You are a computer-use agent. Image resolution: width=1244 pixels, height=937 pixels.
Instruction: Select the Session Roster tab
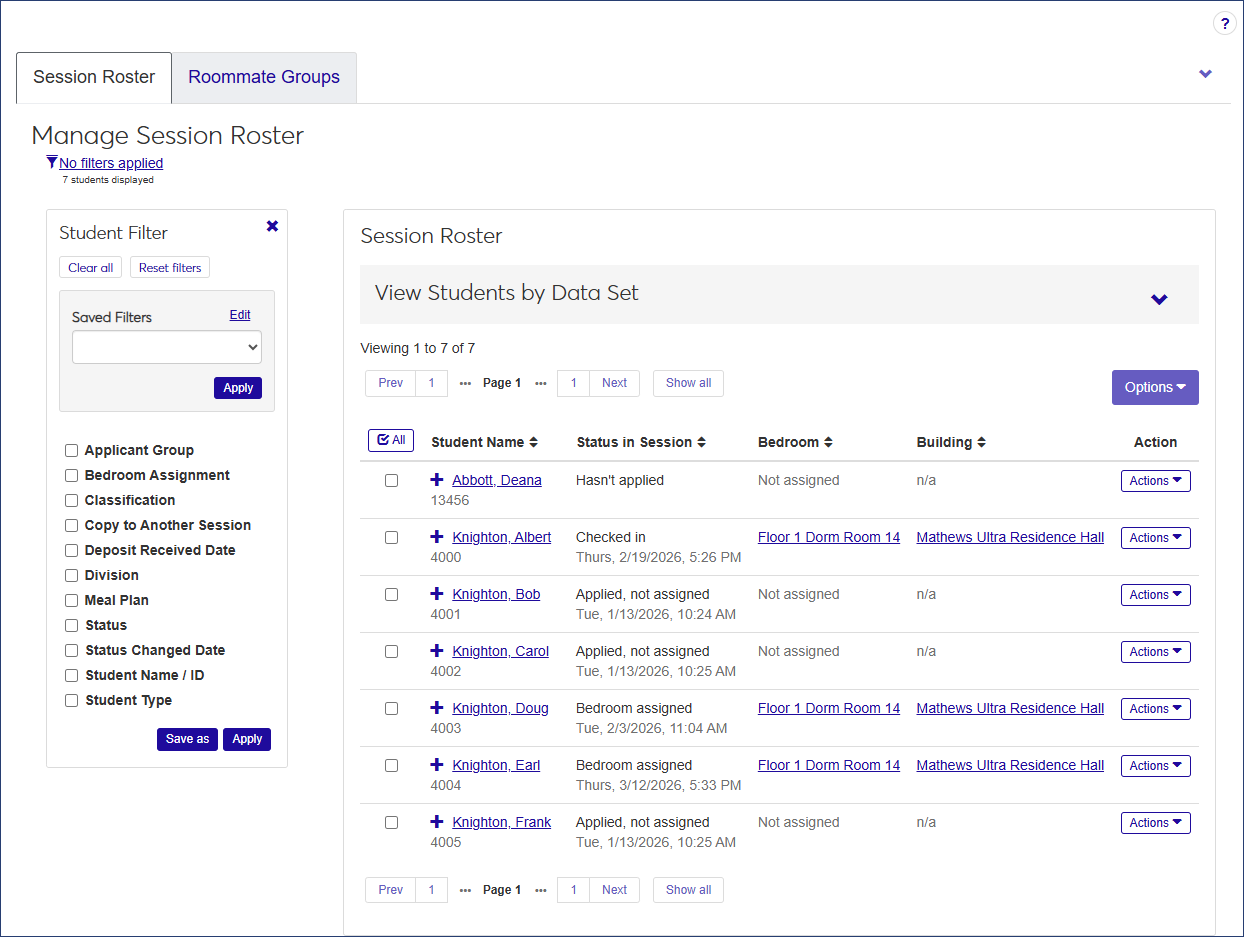(93, 77)
